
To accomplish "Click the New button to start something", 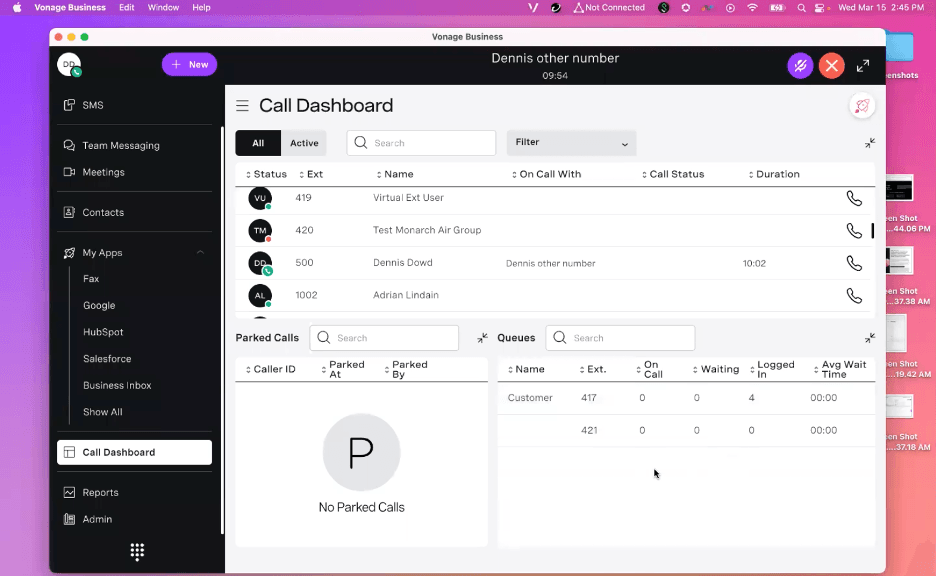I will [x=189, y=64].
